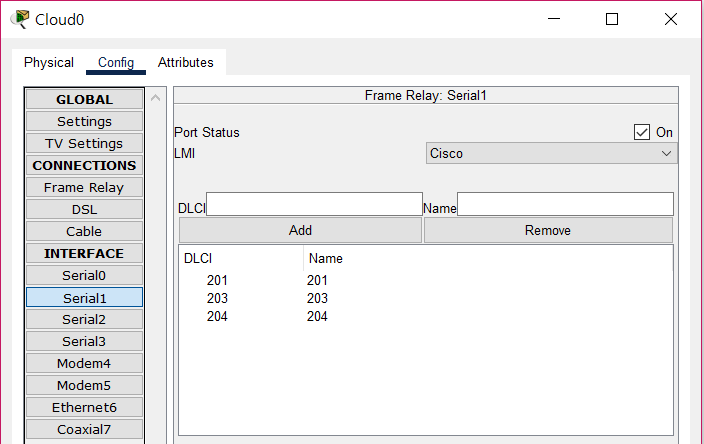
Task: Click the name 203 cell
Action: tap(317, 298)
